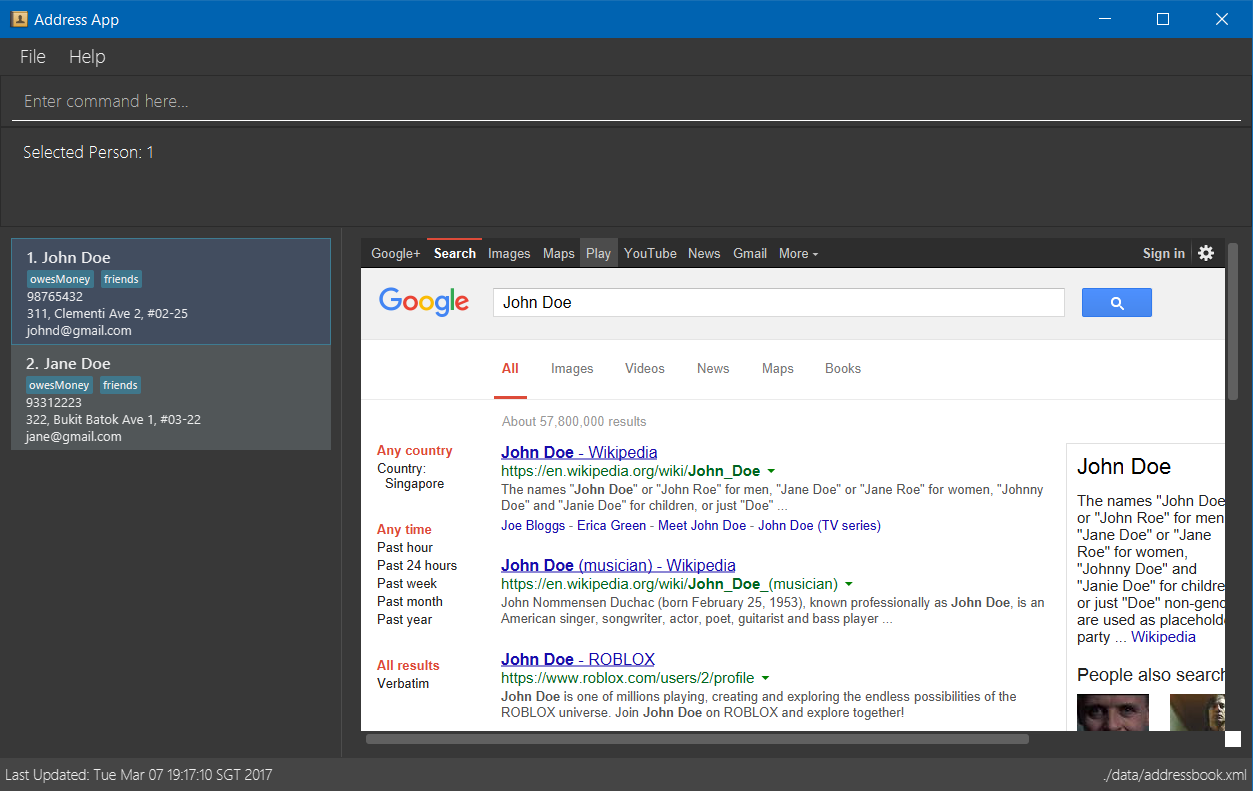Open Meet John Doe sublink

coord(702,526)
